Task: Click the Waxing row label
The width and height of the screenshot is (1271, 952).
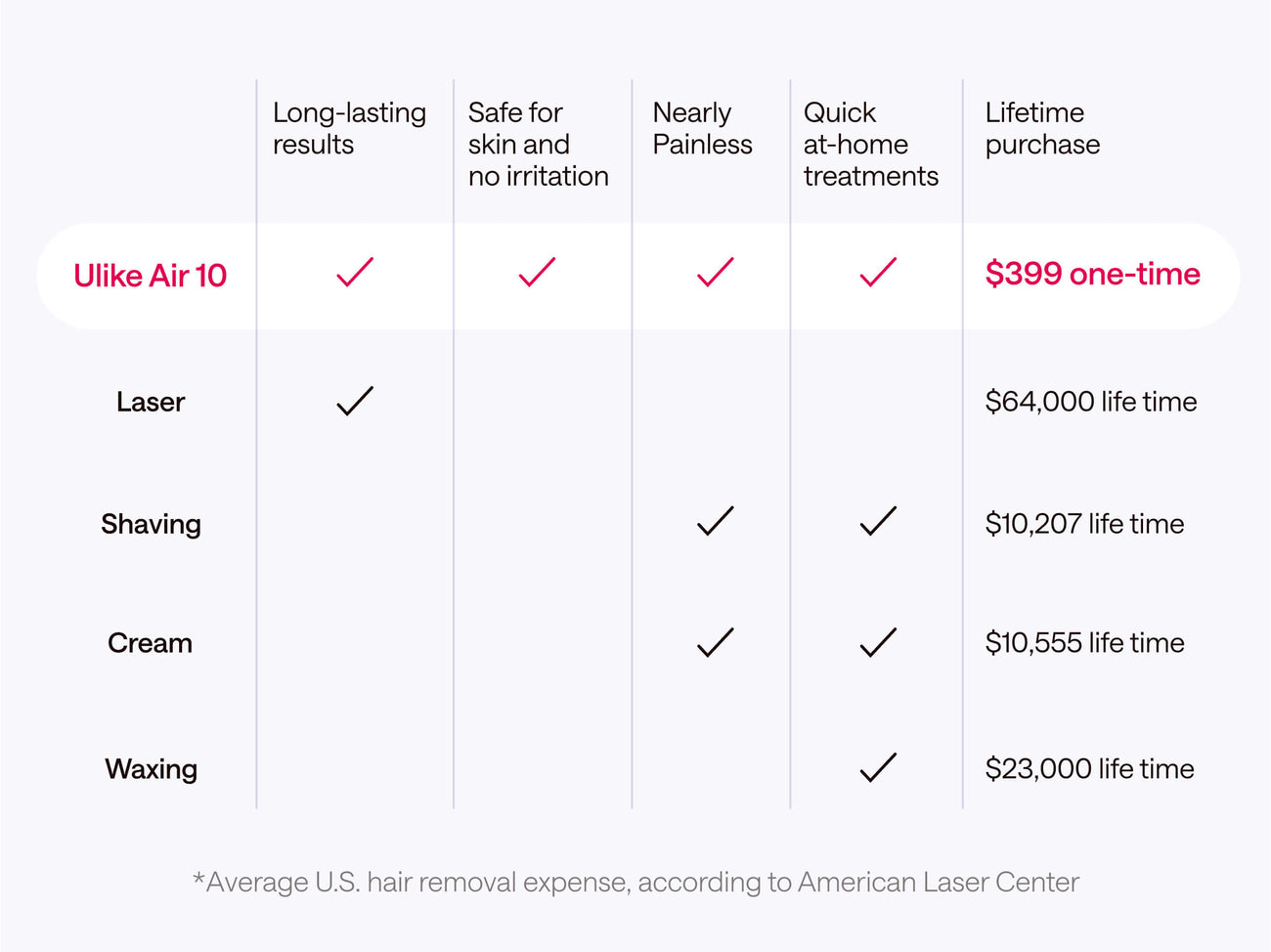Action: pos(152,769)
